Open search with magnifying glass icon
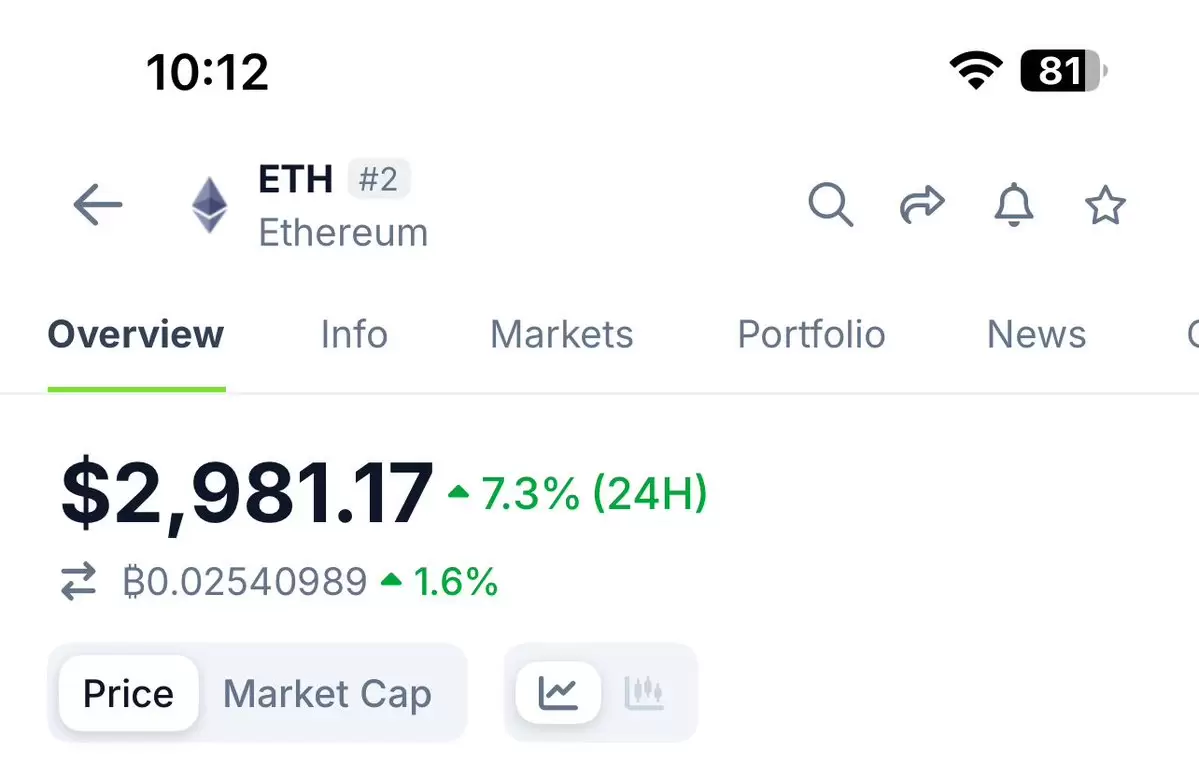 pos(830,205)
